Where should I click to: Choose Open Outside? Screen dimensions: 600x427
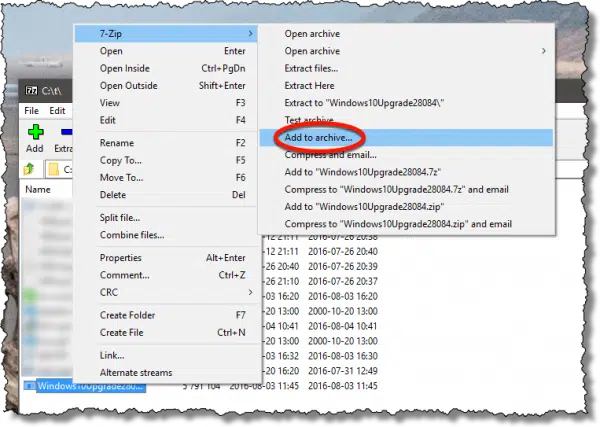click(168, 86)
